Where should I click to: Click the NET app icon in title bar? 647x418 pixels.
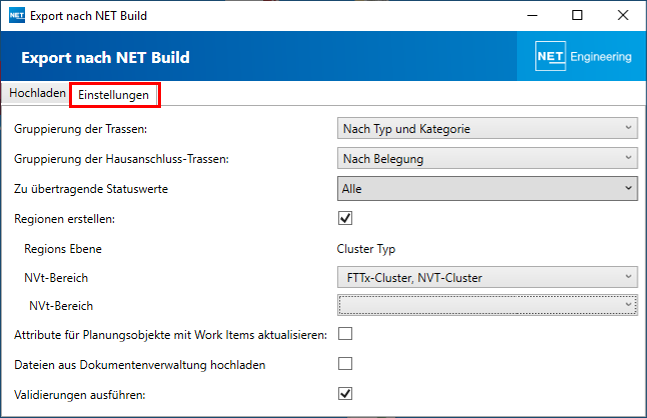[17, 16]
